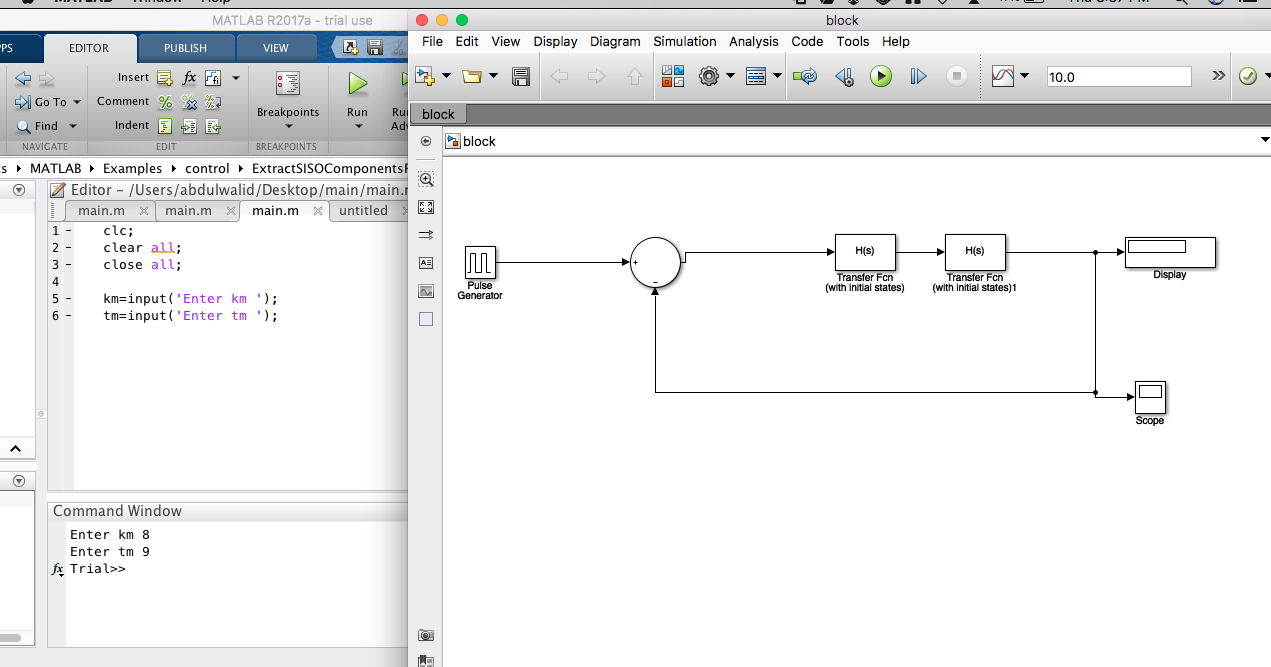Click the simulation stop time field
This screenshot has width=1271, height=667.
pos(1118,77)
